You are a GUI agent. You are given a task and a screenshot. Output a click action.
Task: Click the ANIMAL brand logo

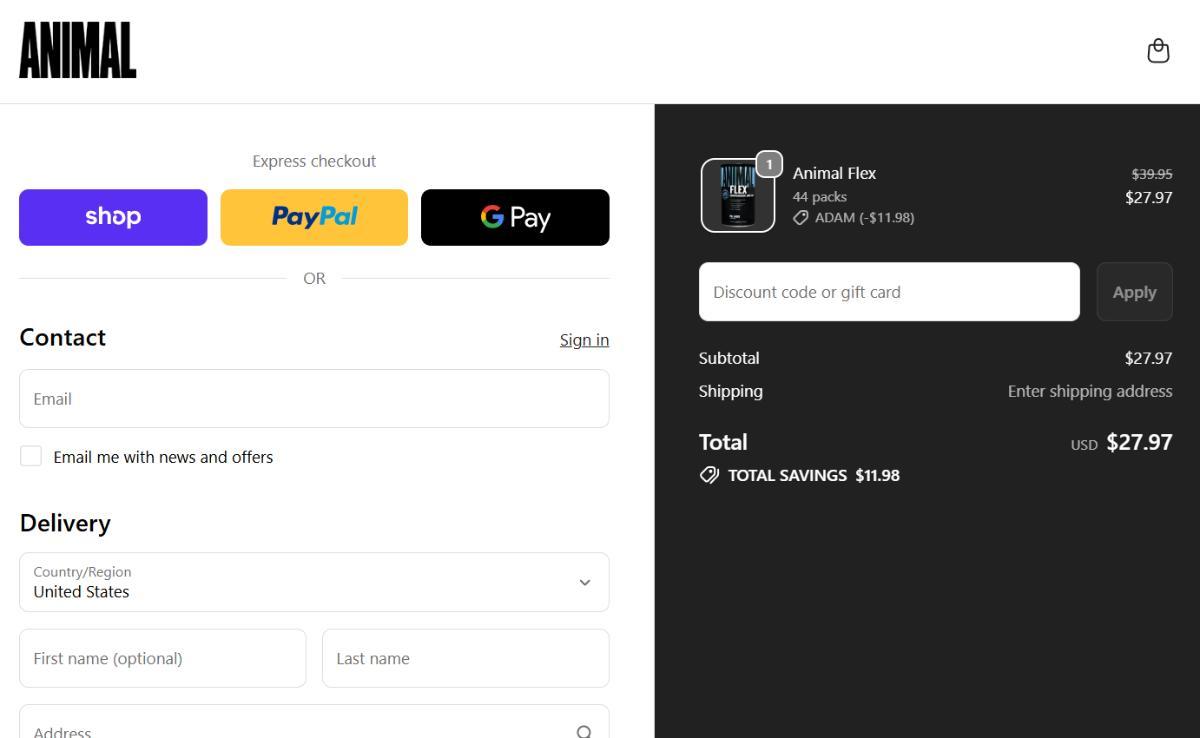(78, 51)
